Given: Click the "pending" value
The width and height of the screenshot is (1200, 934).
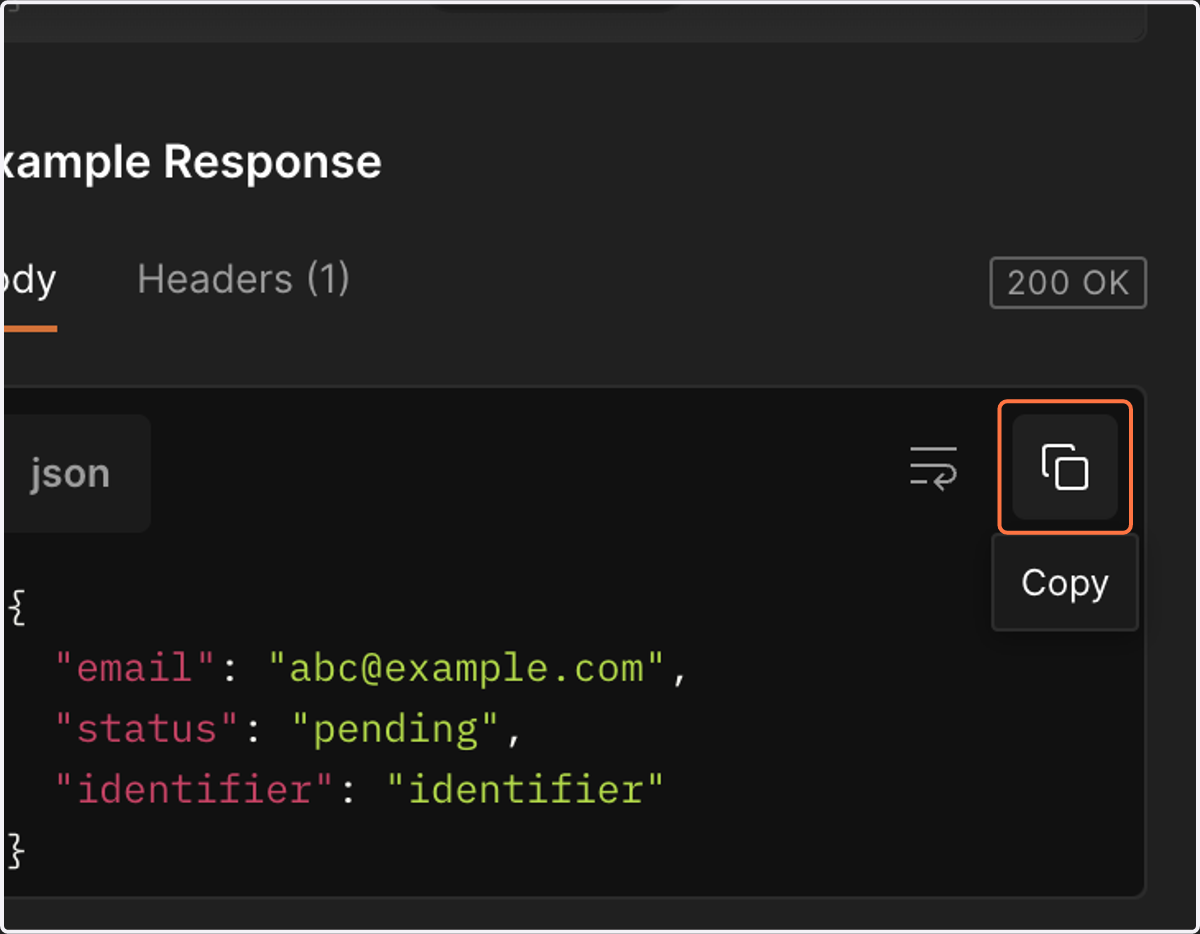Looking at the screenshot, I should tap(395, 730).
